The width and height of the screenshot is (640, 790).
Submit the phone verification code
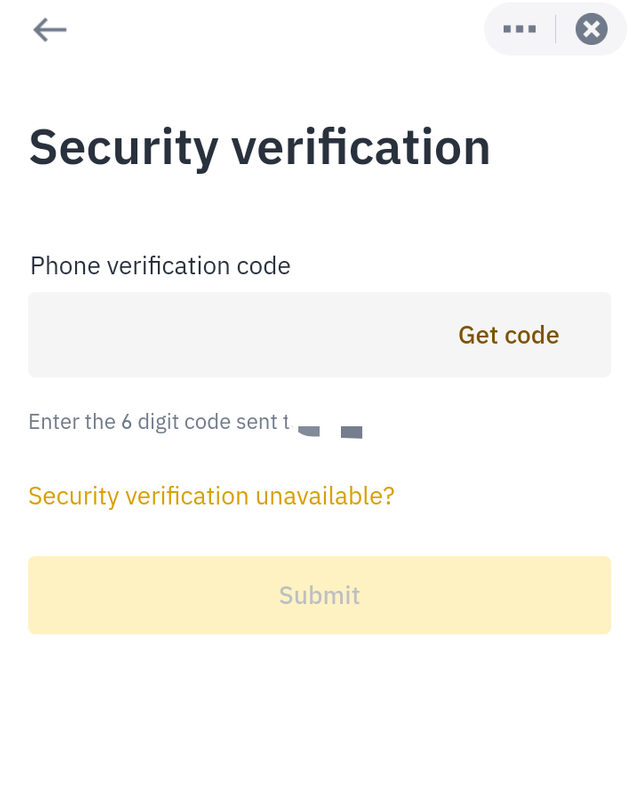pos(319,595)
